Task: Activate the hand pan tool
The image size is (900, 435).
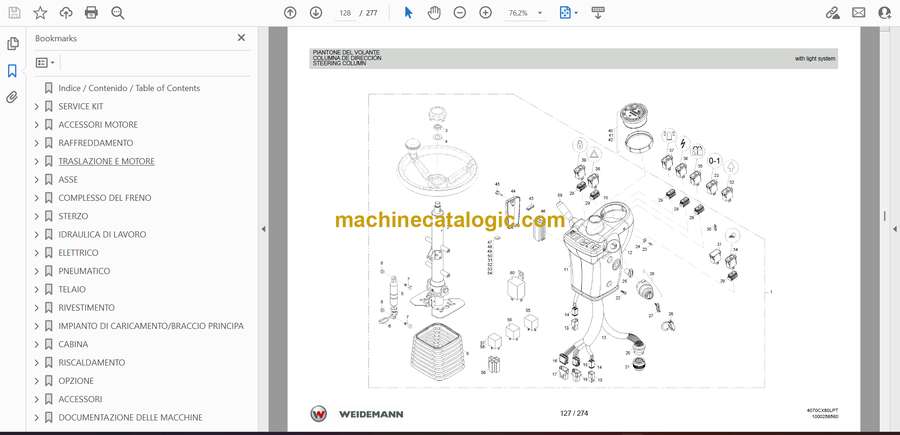Action: [x=435, y=13]
